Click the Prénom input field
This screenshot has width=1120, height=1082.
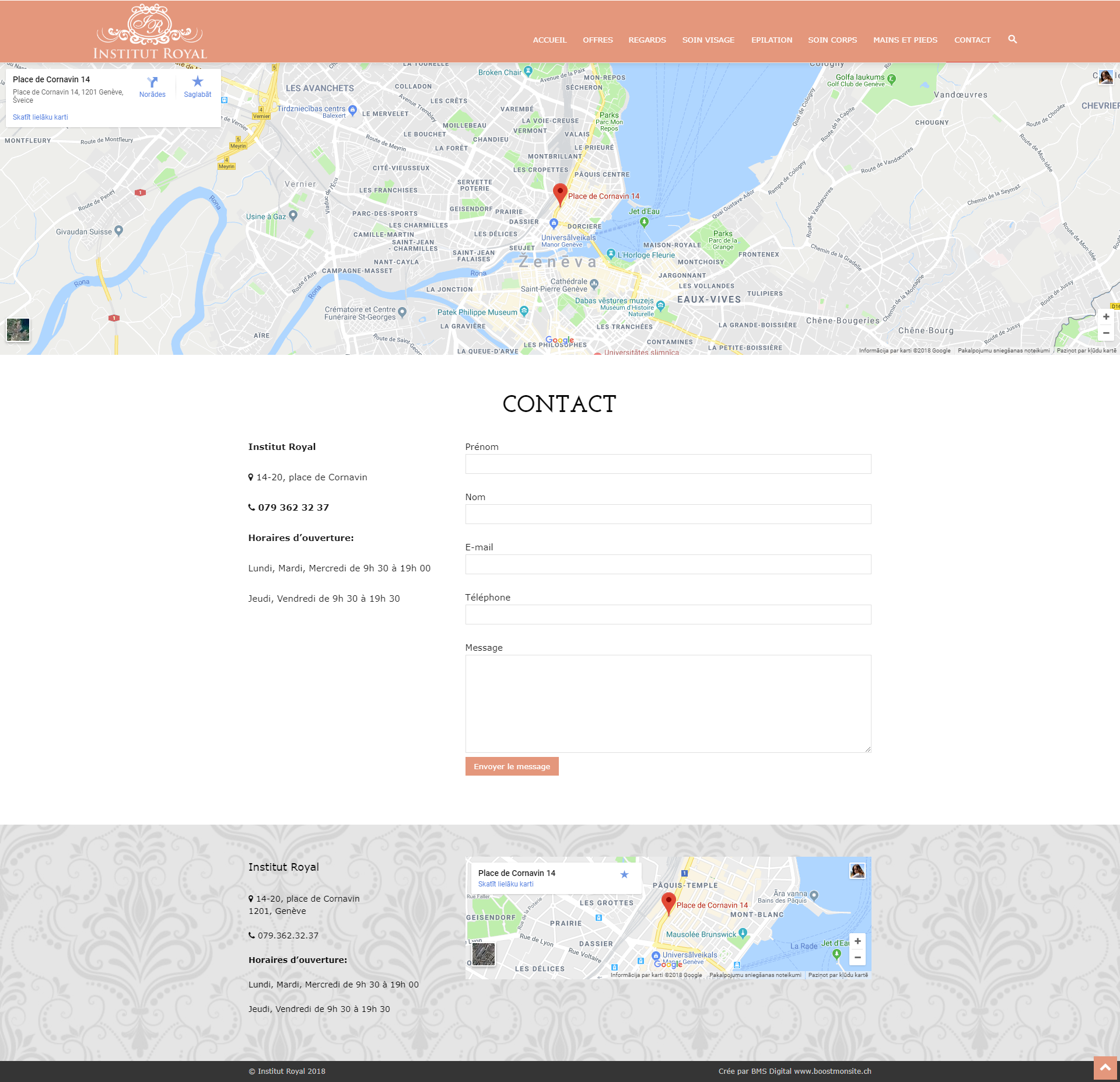coord(668,464)
